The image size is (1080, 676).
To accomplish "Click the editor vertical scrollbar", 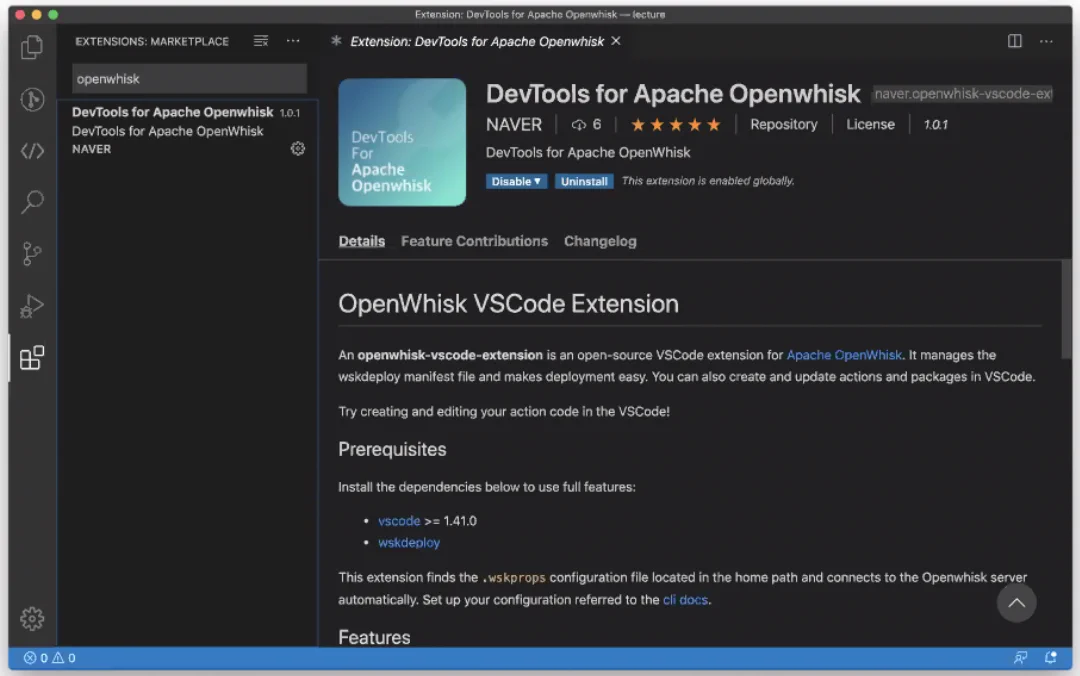I will click(x=1066, y=310).
